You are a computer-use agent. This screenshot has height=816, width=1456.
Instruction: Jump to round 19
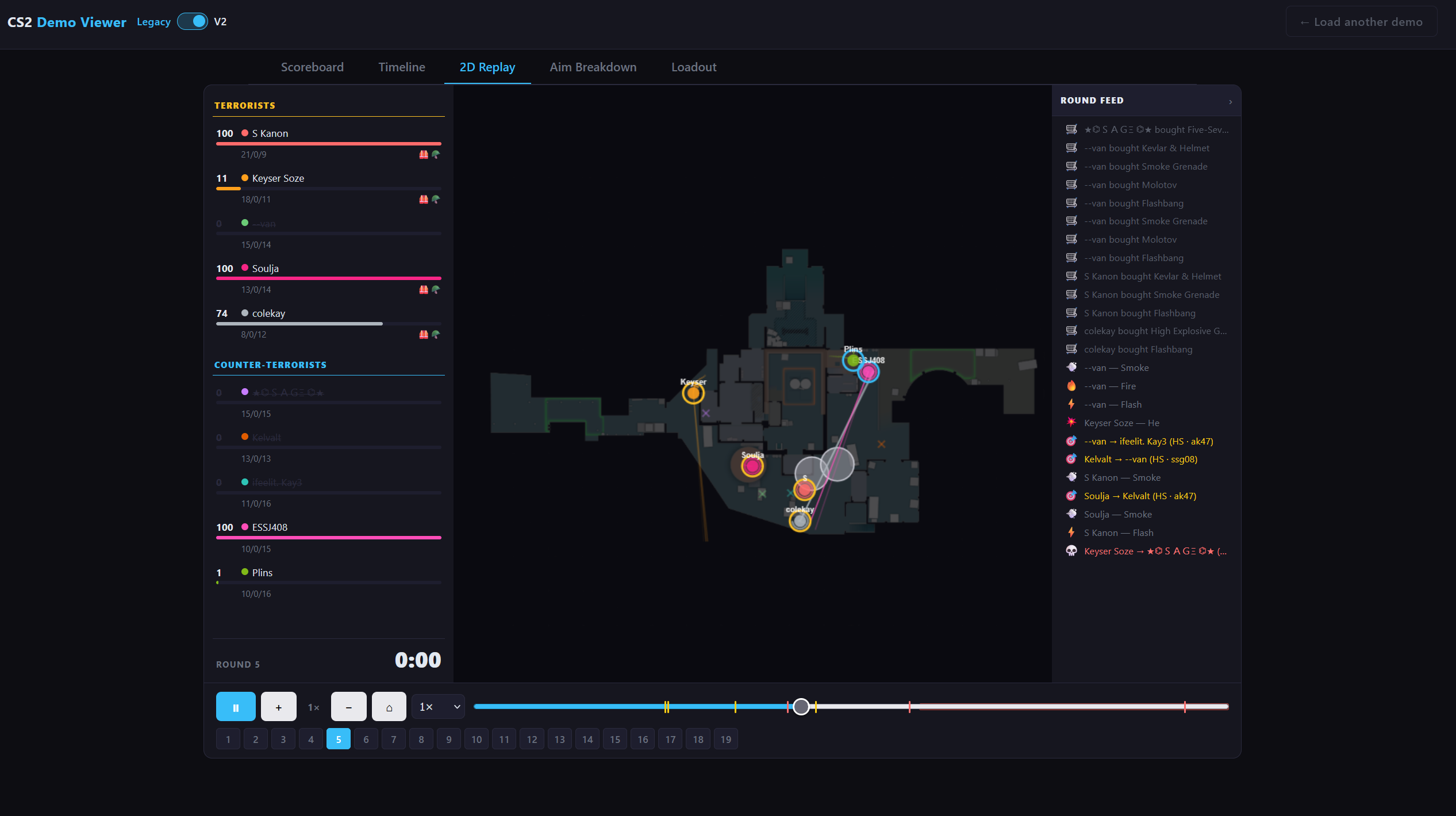pyautogui.click(x=726, y=740)
